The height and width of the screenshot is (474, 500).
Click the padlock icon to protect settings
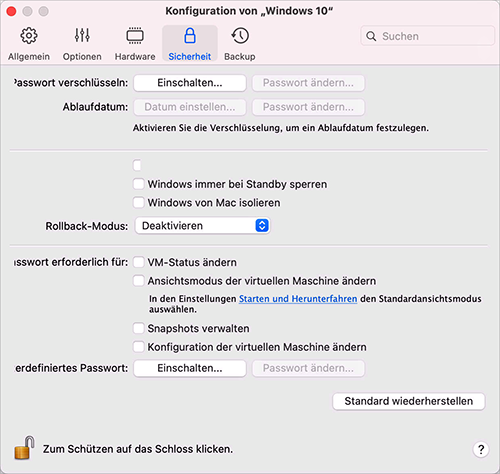[24, 448]
